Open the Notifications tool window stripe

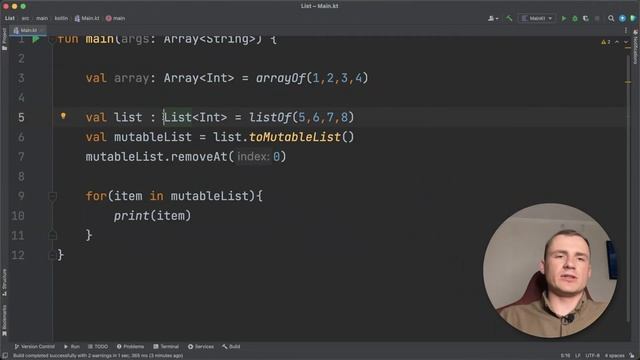(636, 46)
